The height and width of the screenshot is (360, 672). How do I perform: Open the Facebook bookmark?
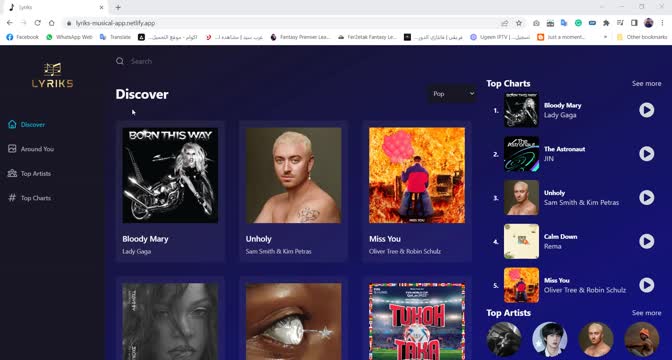point(23,37)
